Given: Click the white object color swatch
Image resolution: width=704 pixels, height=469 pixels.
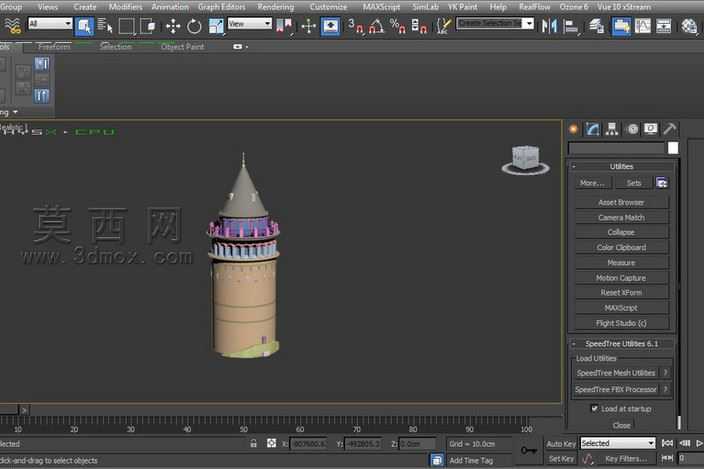Looking at the screenshot, I should [673, 148].
